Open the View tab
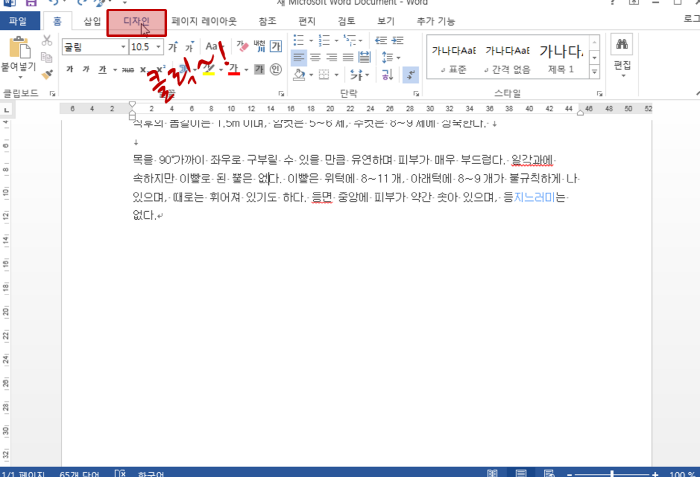The image size is (700, 477). pyautogui.click(x=386, y=21)
